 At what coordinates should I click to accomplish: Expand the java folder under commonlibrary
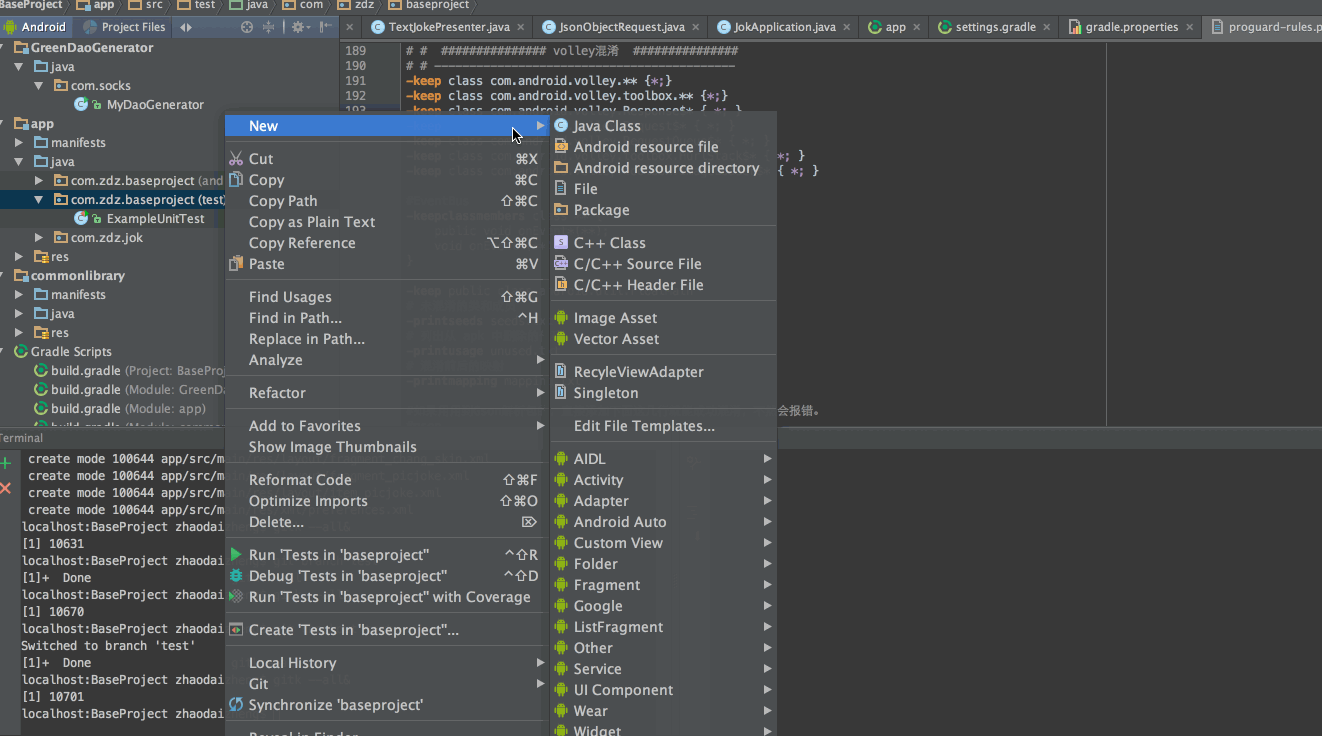tap(19, 313)
